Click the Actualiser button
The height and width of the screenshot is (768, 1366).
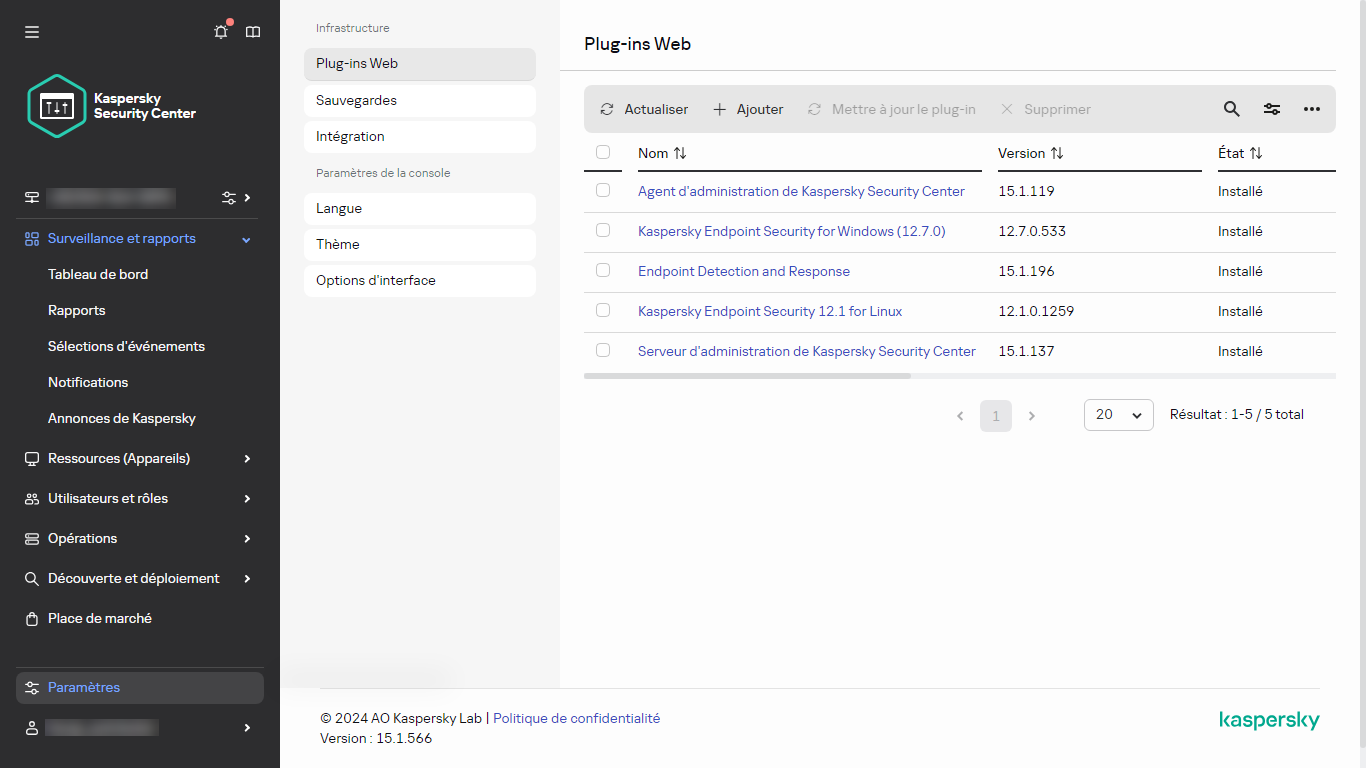click(x=644, y=109)
